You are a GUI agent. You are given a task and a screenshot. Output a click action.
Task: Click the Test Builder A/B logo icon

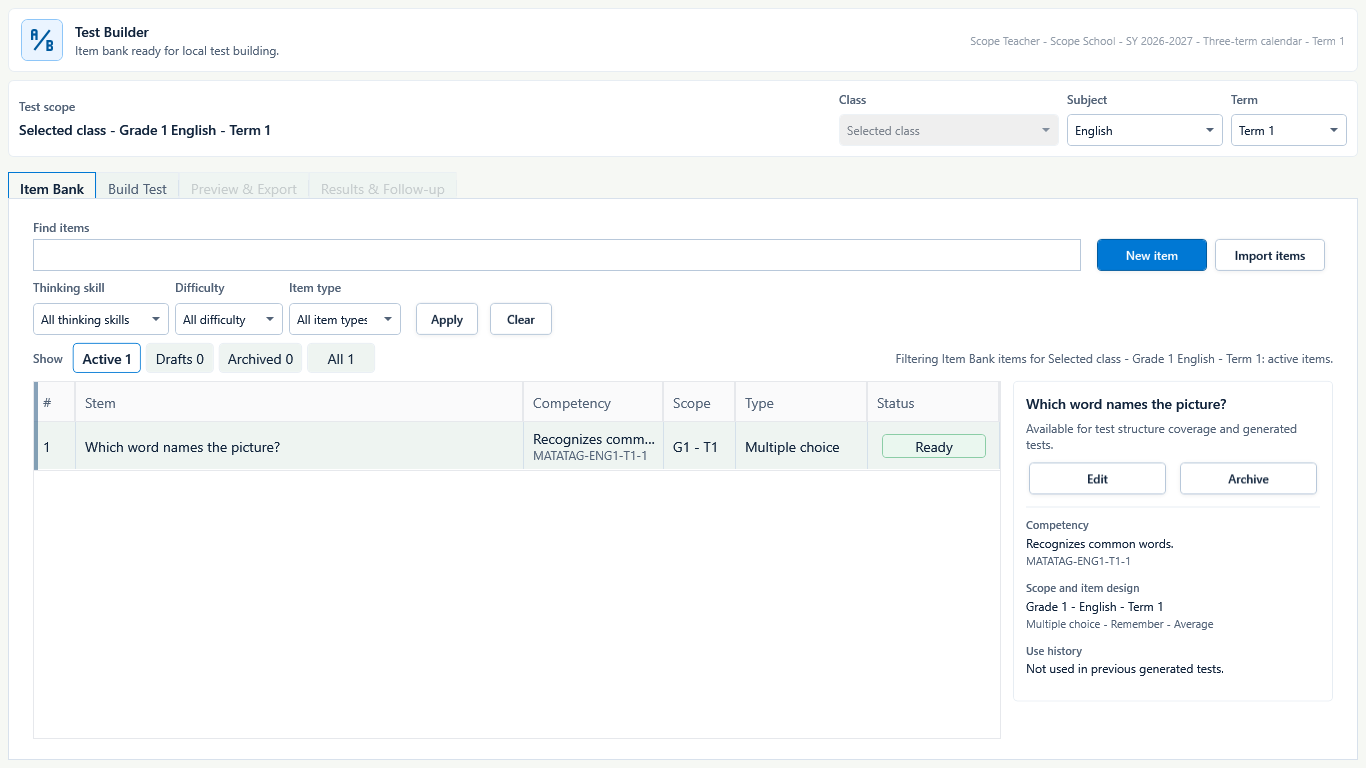42,40
